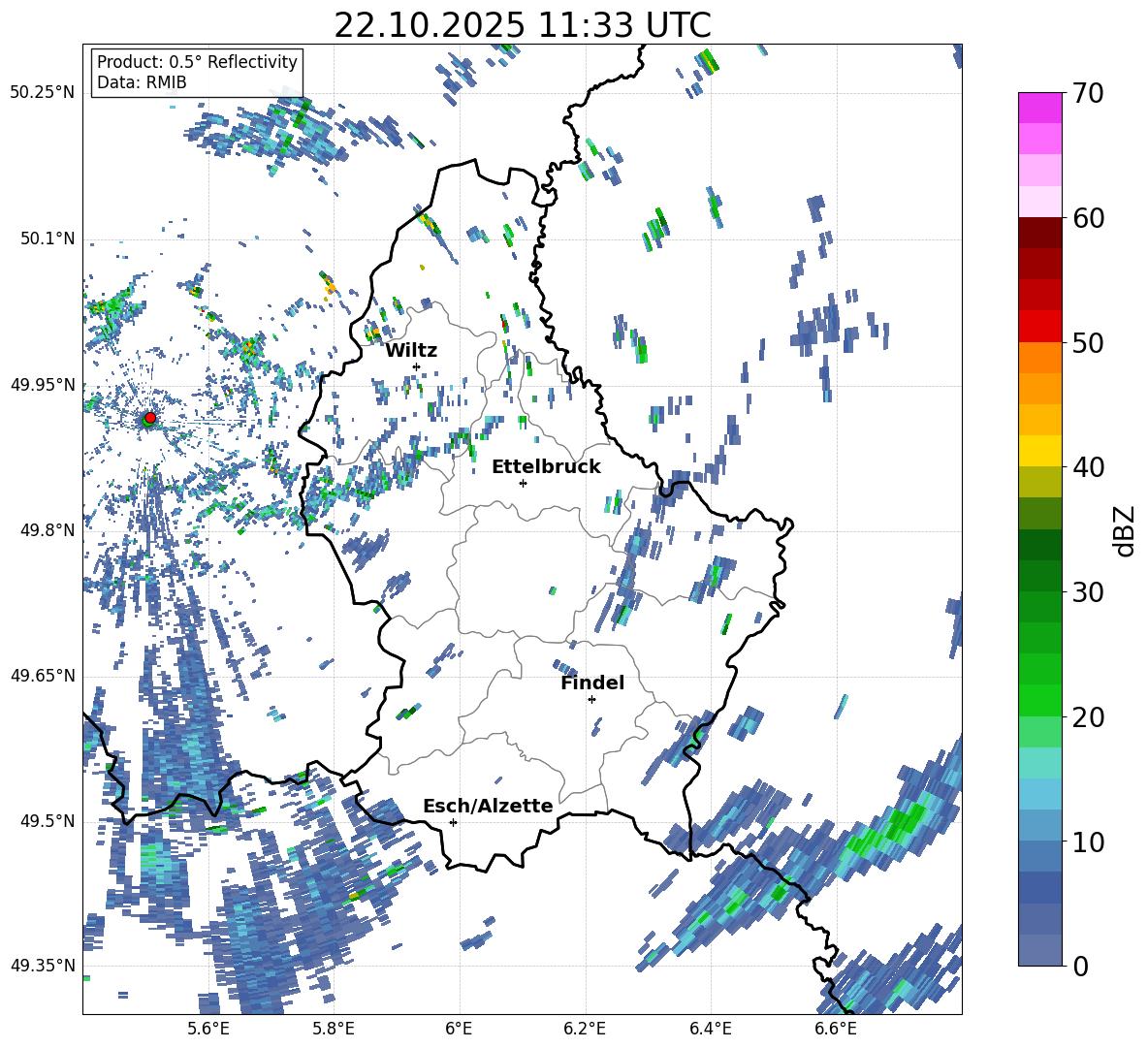Click the 6°E longitude label
This screenshot has height=1048, width=1148.
click(x=459, y=1029)
